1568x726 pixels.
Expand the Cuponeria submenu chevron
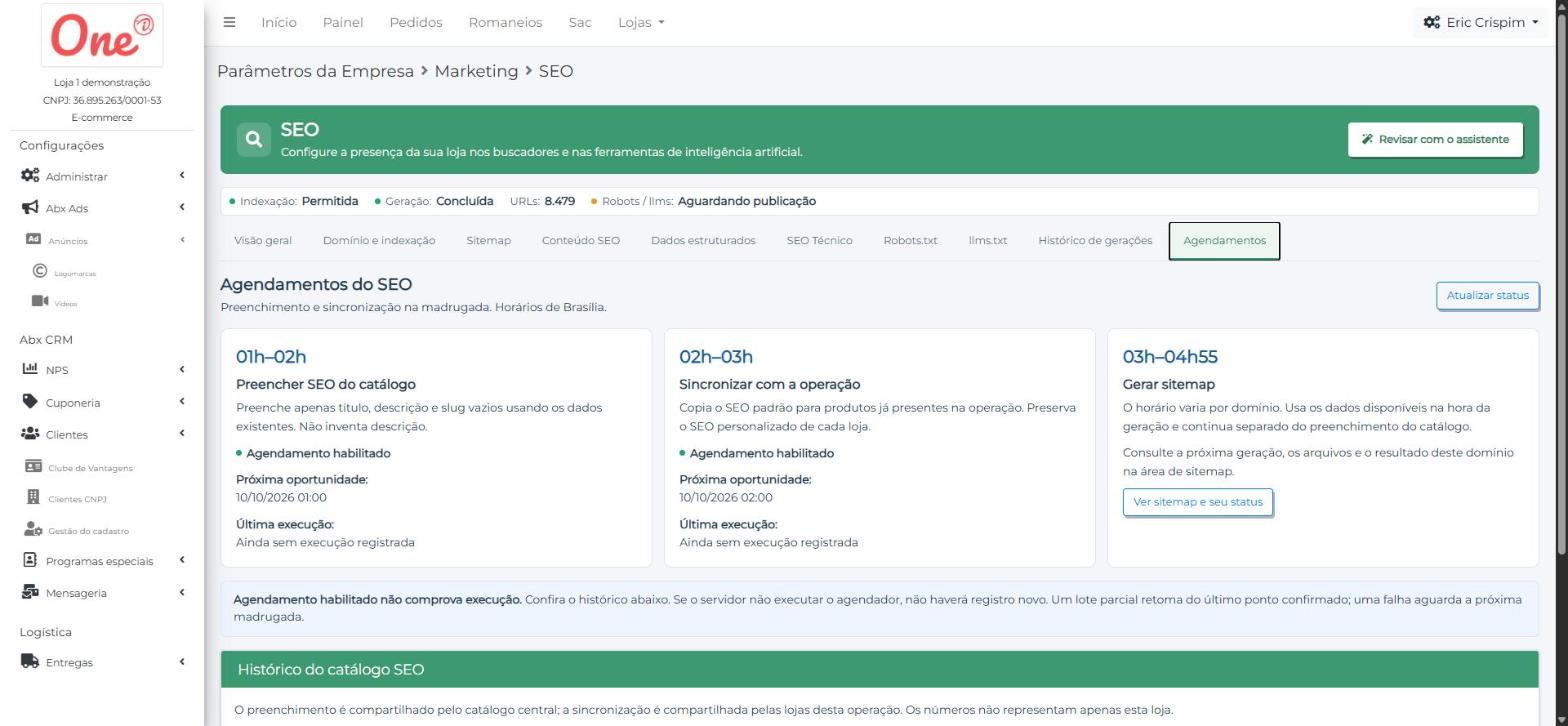tap(182, 401)
